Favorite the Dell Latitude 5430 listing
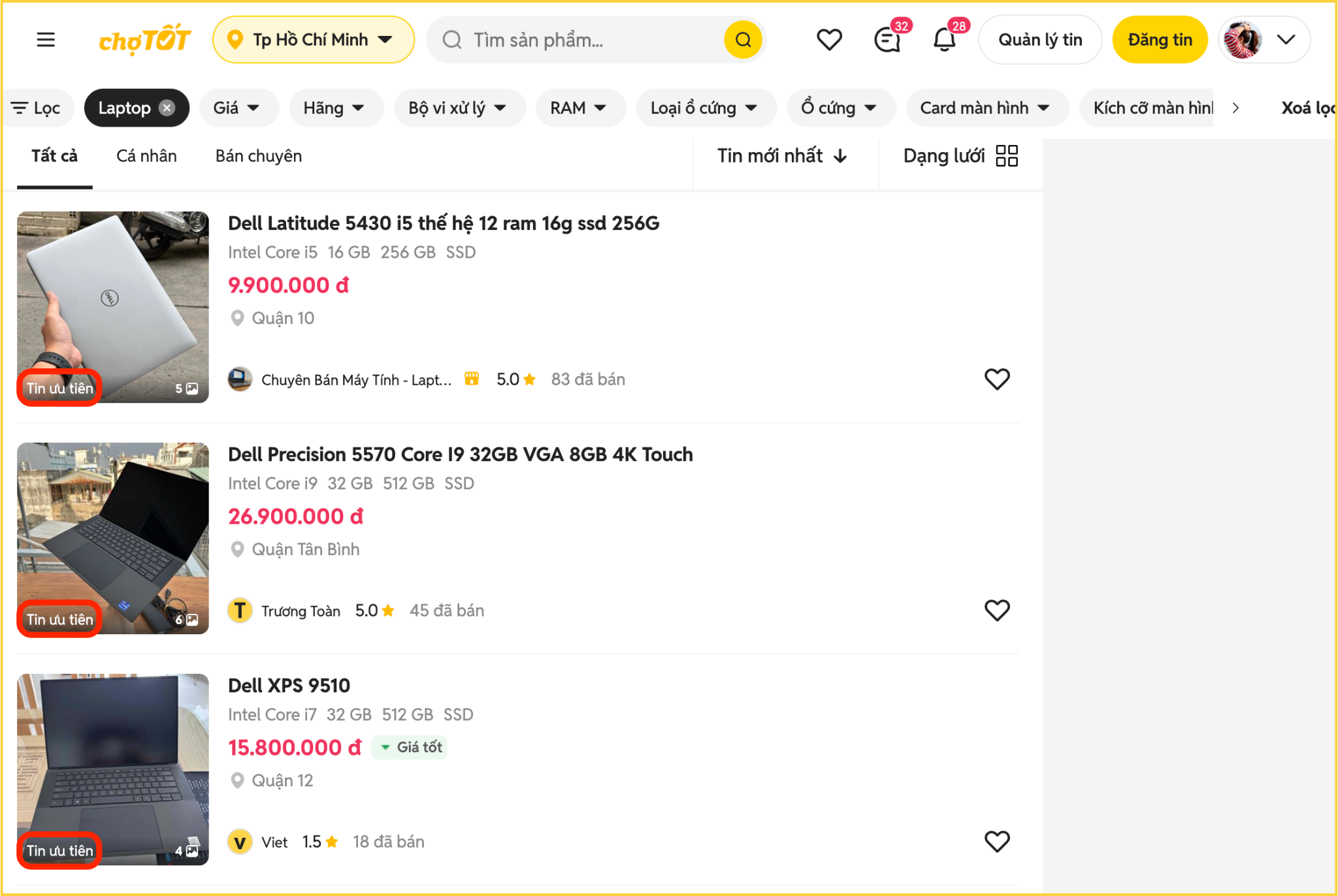The image size is (1338, 896). (x=996, y=379)
